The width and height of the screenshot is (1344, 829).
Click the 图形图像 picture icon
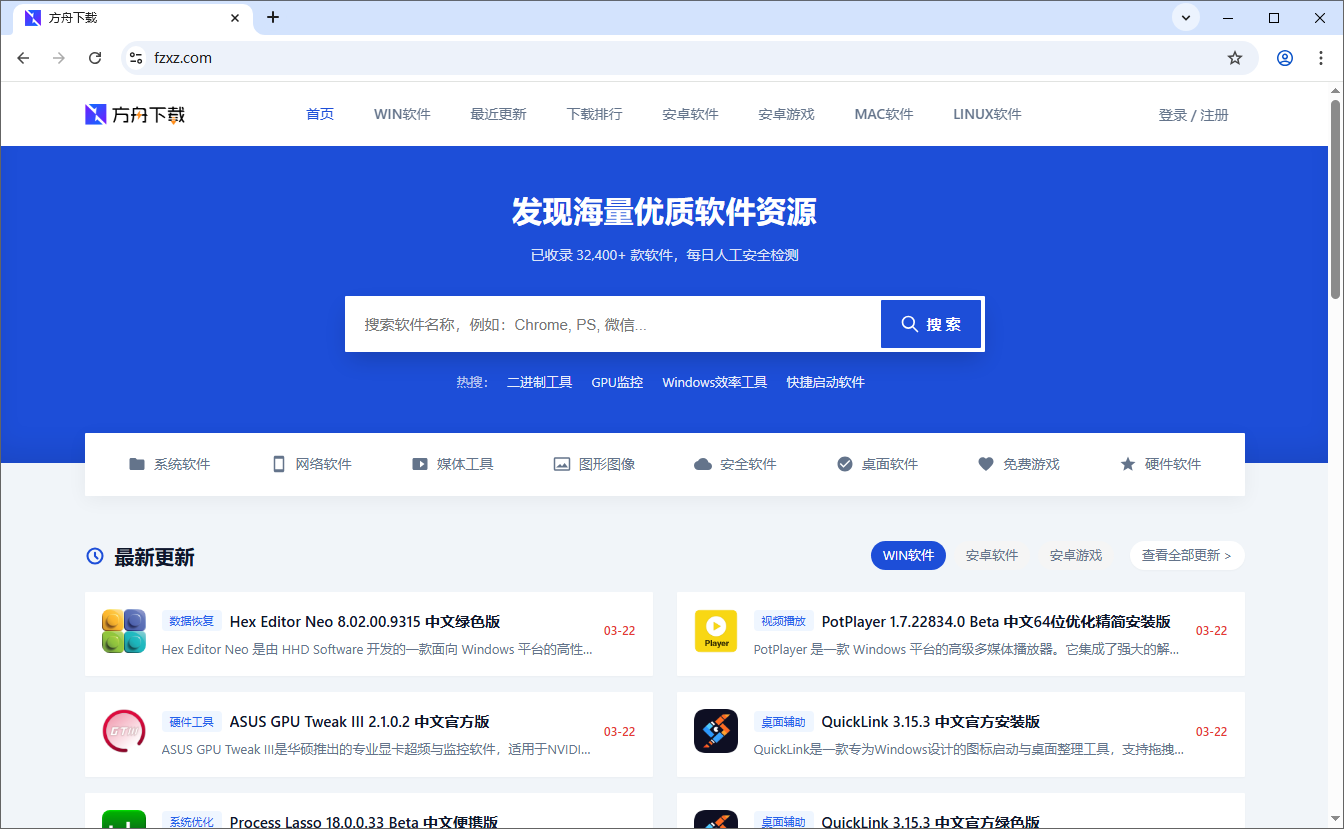(x=561, y=463)
